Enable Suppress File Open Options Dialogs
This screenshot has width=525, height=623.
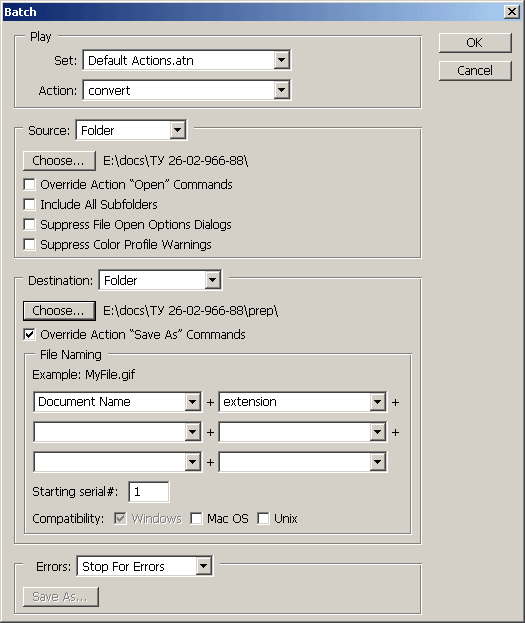(x=29, y=224)
